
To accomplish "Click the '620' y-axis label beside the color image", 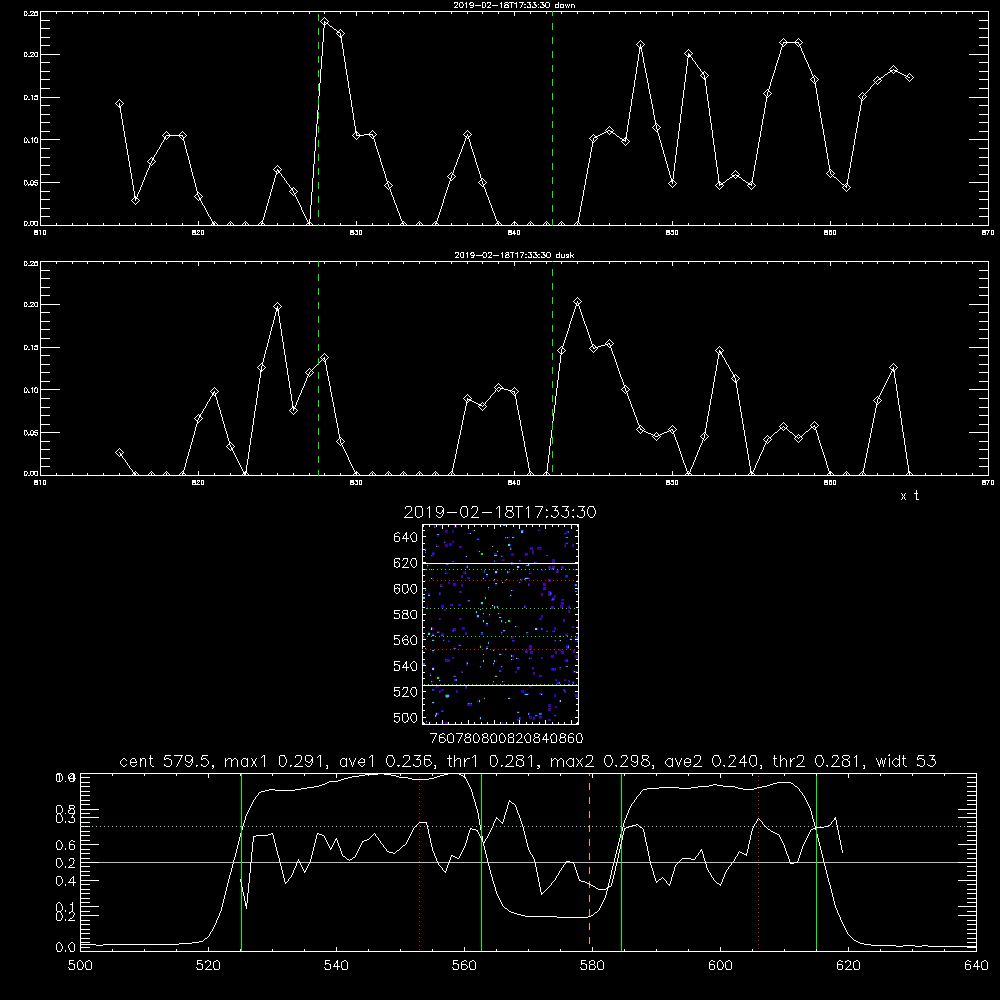I will click(406, 563).
